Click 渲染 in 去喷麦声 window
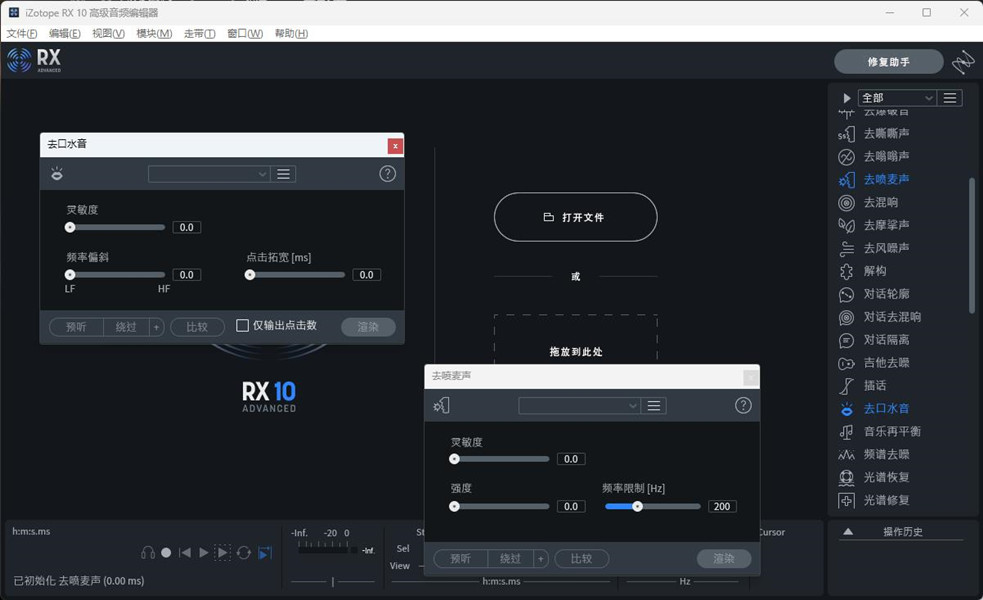The image size is (983, 600). [724, 559]
